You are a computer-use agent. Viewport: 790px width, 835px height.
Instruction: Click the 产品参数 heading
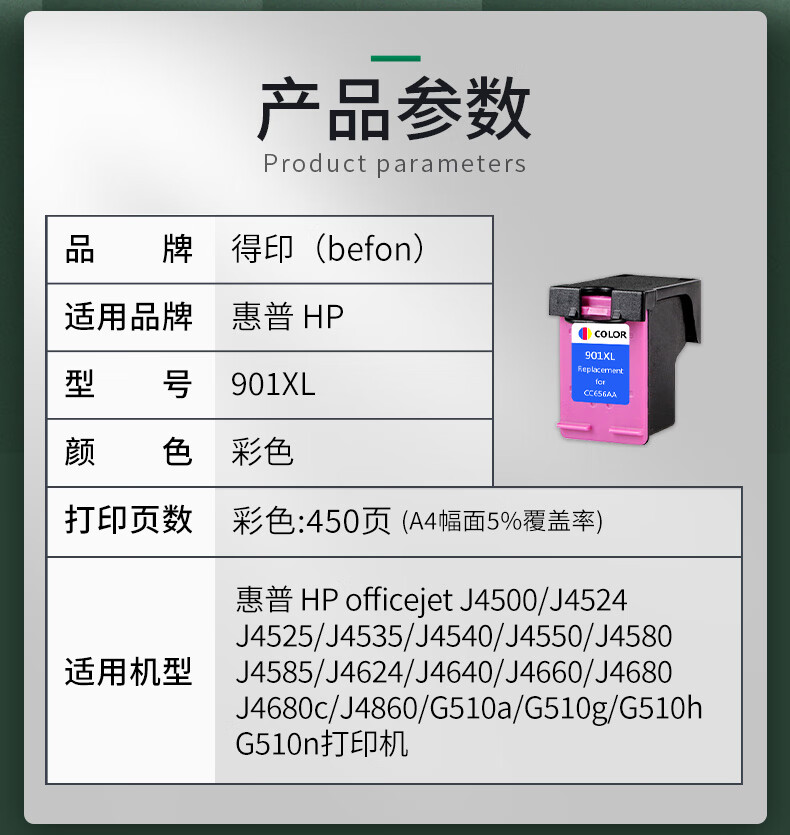[x=394, y=109]
